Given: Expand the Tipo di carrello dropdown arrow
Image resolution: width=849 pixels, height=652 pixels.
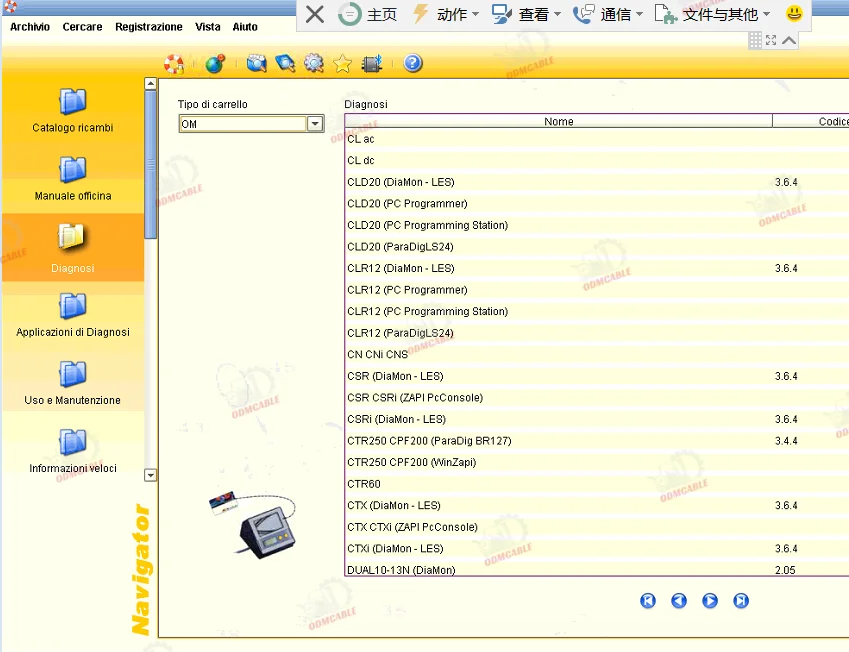Looking at the screenshot, I should 315,124.
